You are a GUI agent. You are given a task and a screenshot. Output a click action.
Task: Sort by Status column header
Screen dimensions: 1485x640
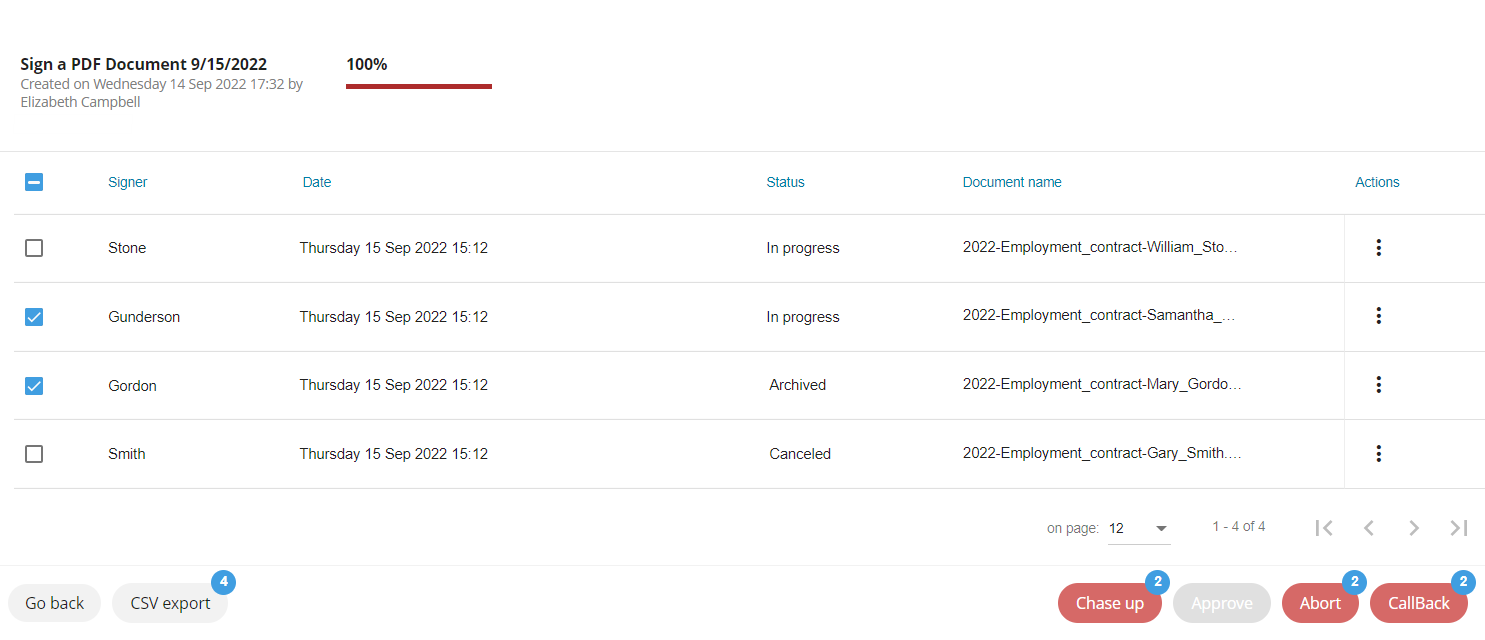pos(785,182)
